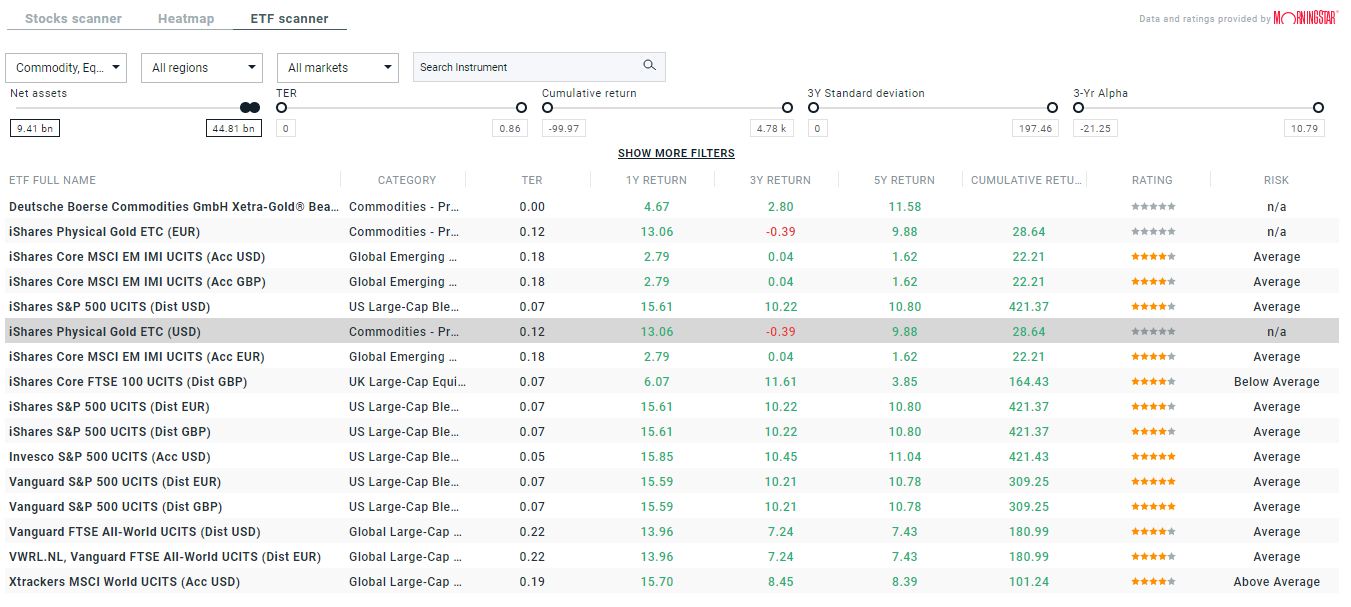Screen dimensions: 1351x607
Task: Switch to the Heatmap tab
Action: point(185,17)
